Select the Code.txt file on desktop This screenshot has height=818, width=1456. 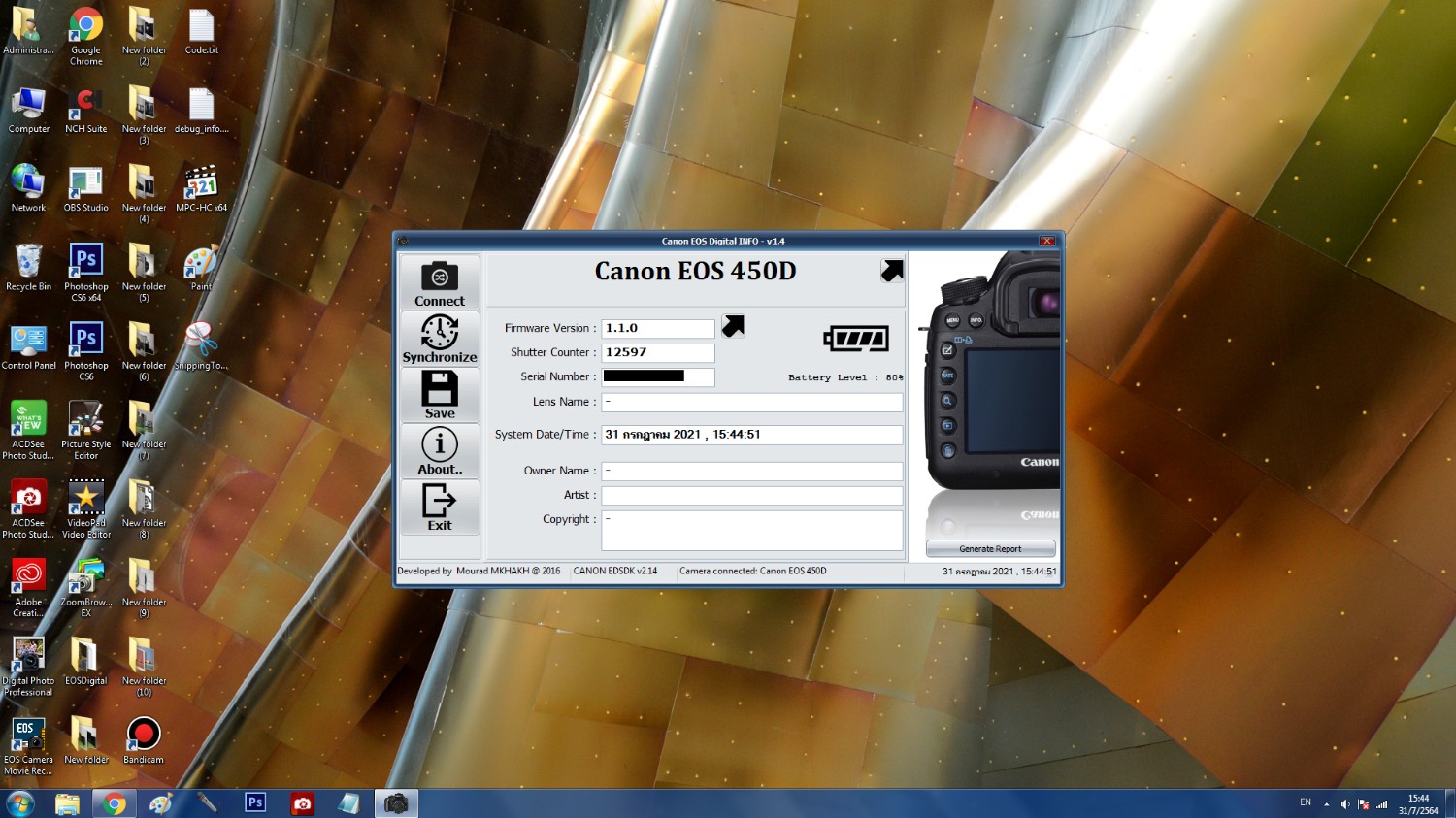tap(201, 31)
